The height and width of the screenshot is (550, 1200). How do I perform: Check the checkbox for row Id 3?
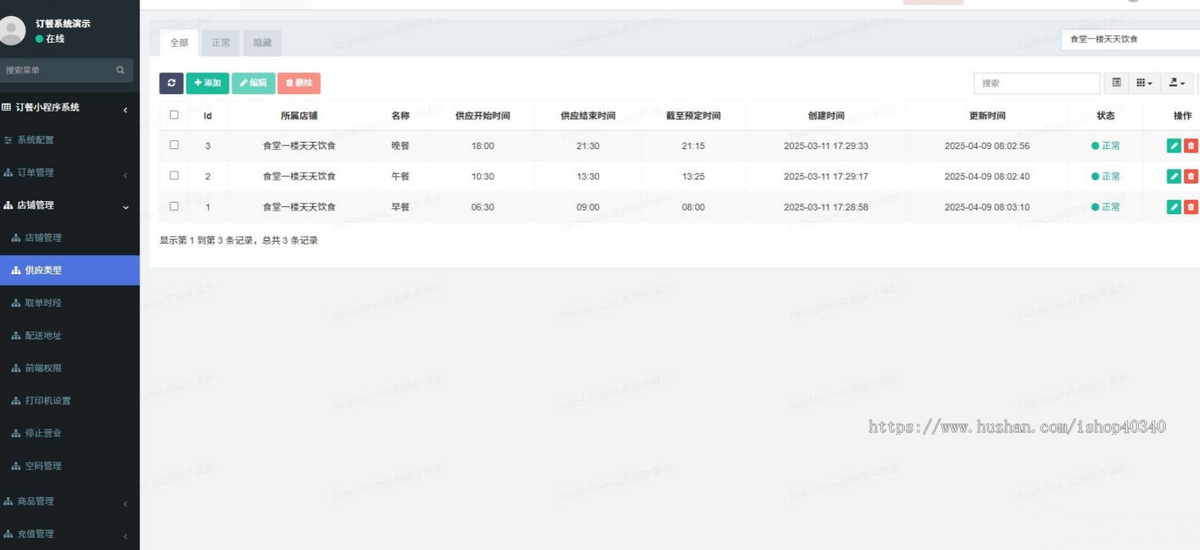click(x=174, y=145)
